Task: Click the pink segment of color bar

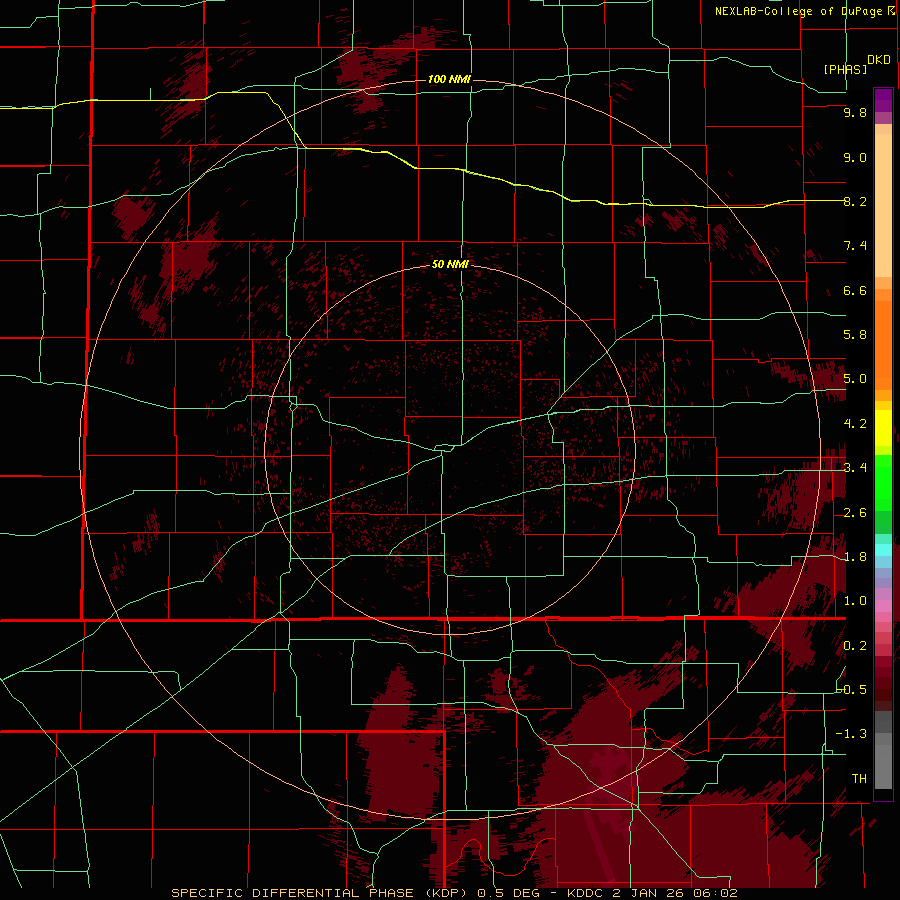Action: [x=883, y=606]
